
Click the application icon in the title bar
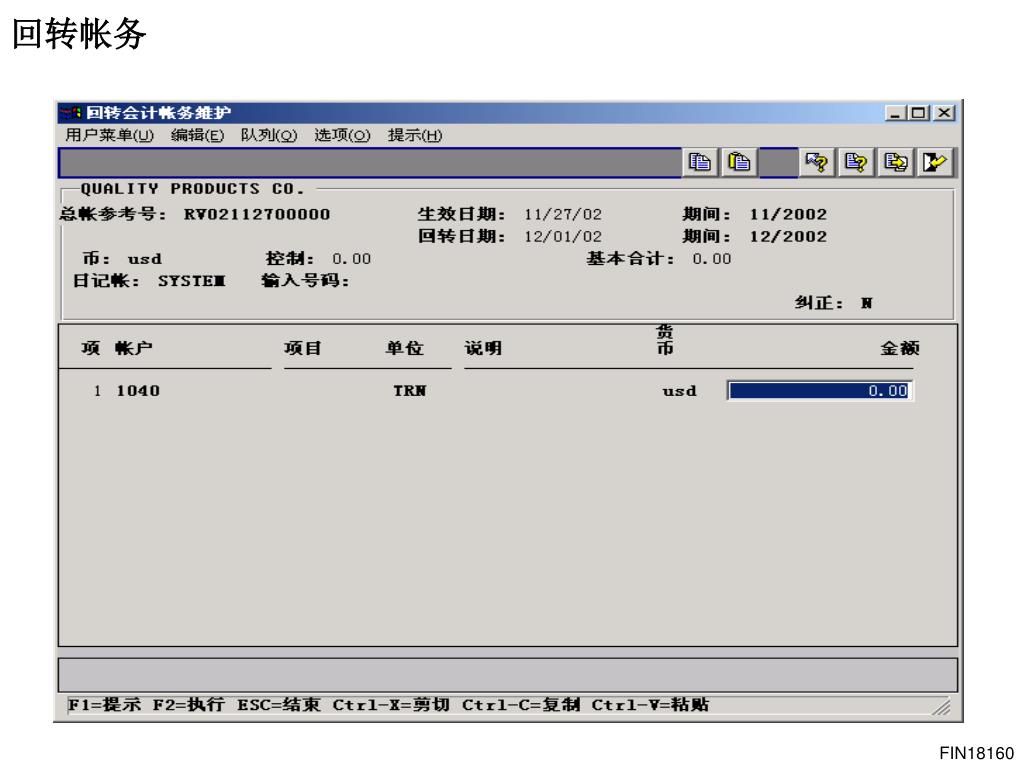tap(72, 113)
